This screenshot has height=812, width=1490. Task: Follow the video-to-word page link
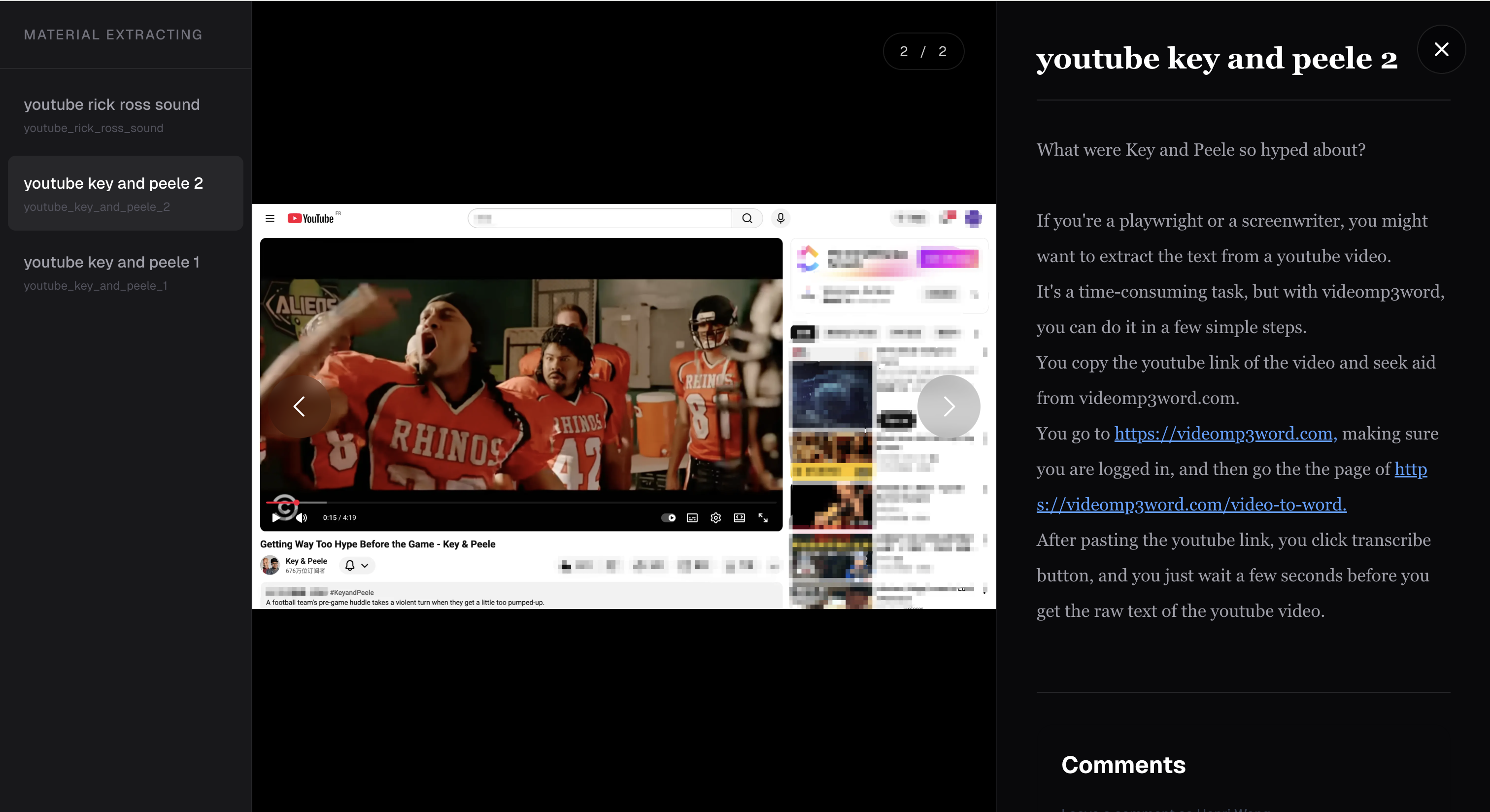coord(1191,505)
